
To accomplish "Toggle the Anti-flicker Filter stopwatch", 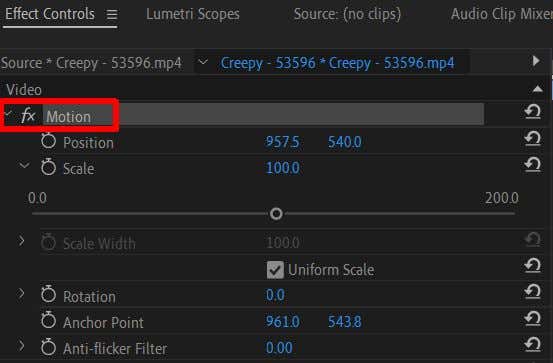I will coord(48,347).
